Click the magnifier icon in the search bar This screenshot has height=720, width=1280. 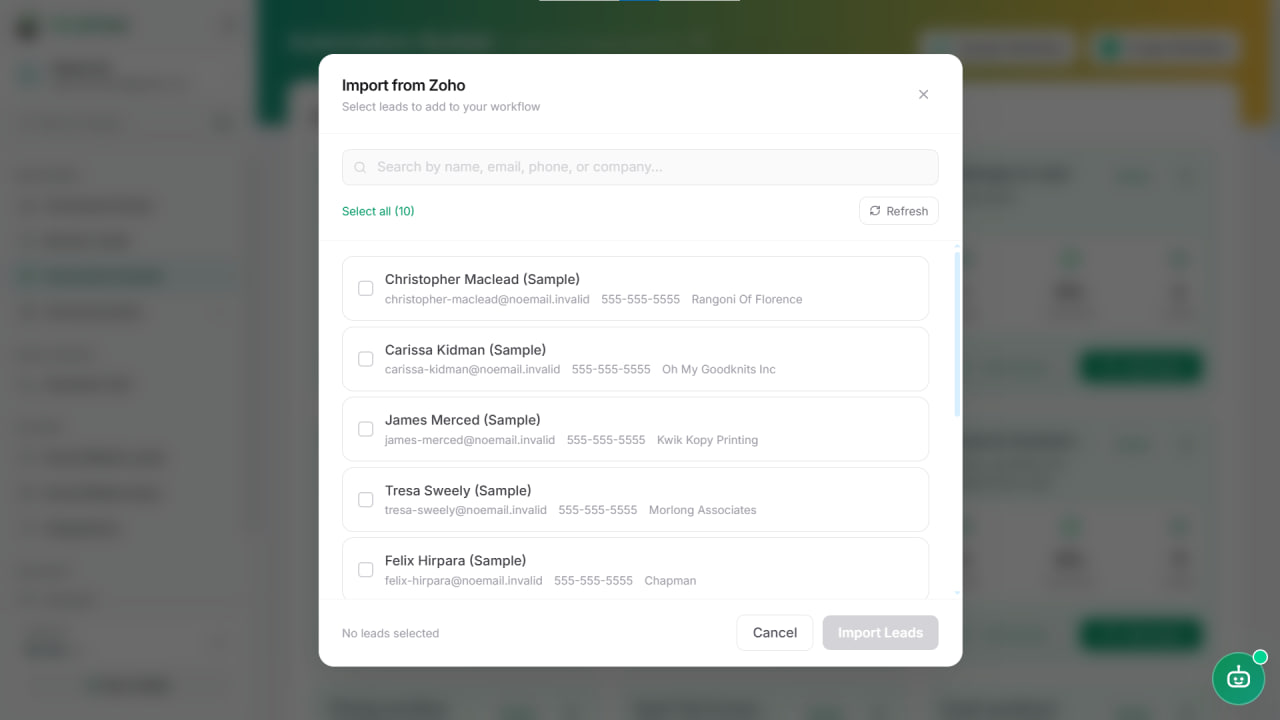360,167
